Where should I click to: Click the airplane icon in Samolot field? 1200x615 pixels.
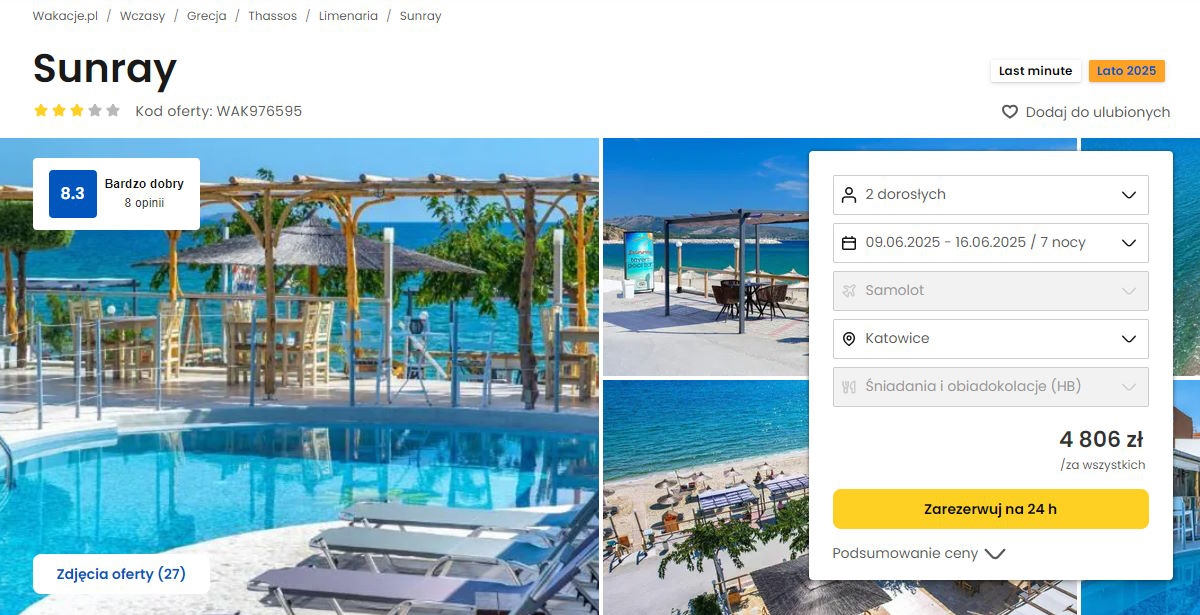click(849, 291)
